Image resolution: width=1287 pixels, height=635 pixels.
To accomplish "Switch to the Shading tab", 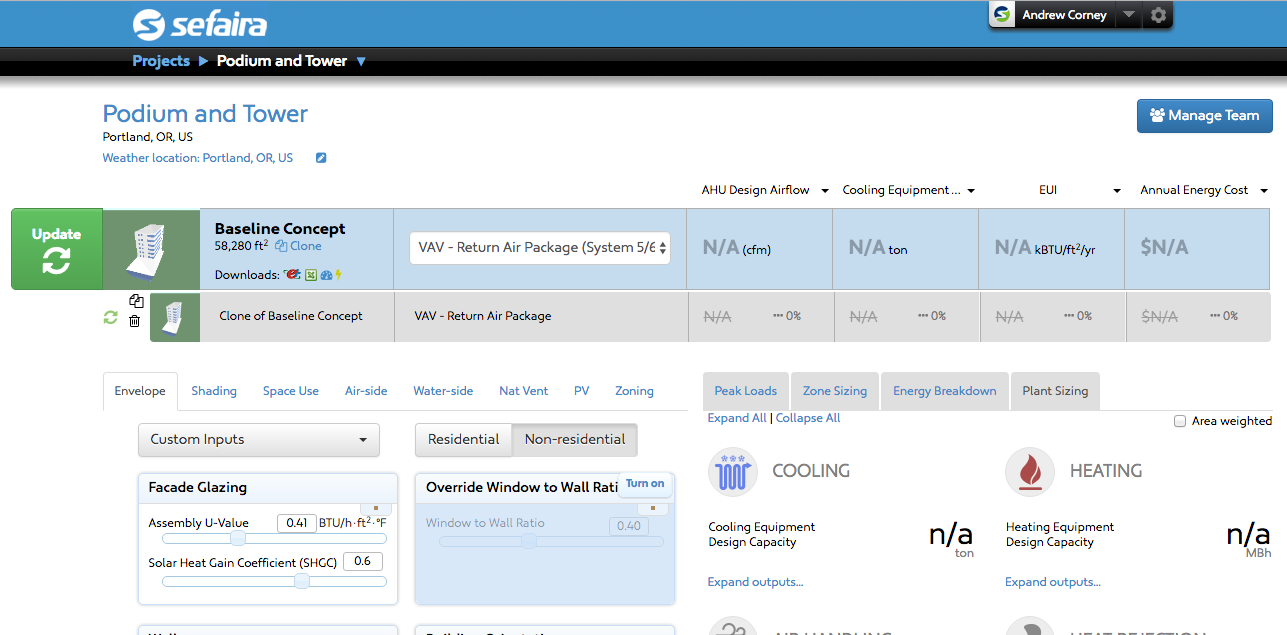I will click(x=214, y=391).
